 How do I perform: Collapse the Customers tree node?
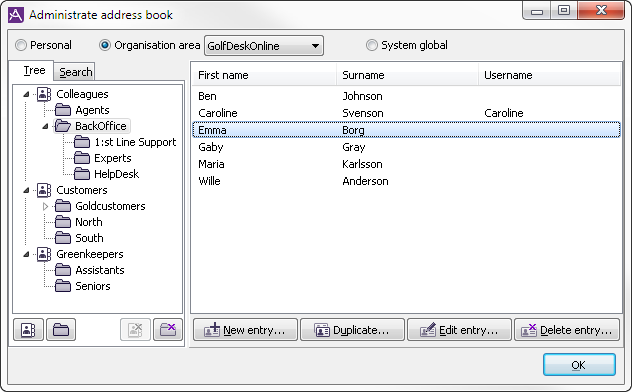click(x=26, y=190)
